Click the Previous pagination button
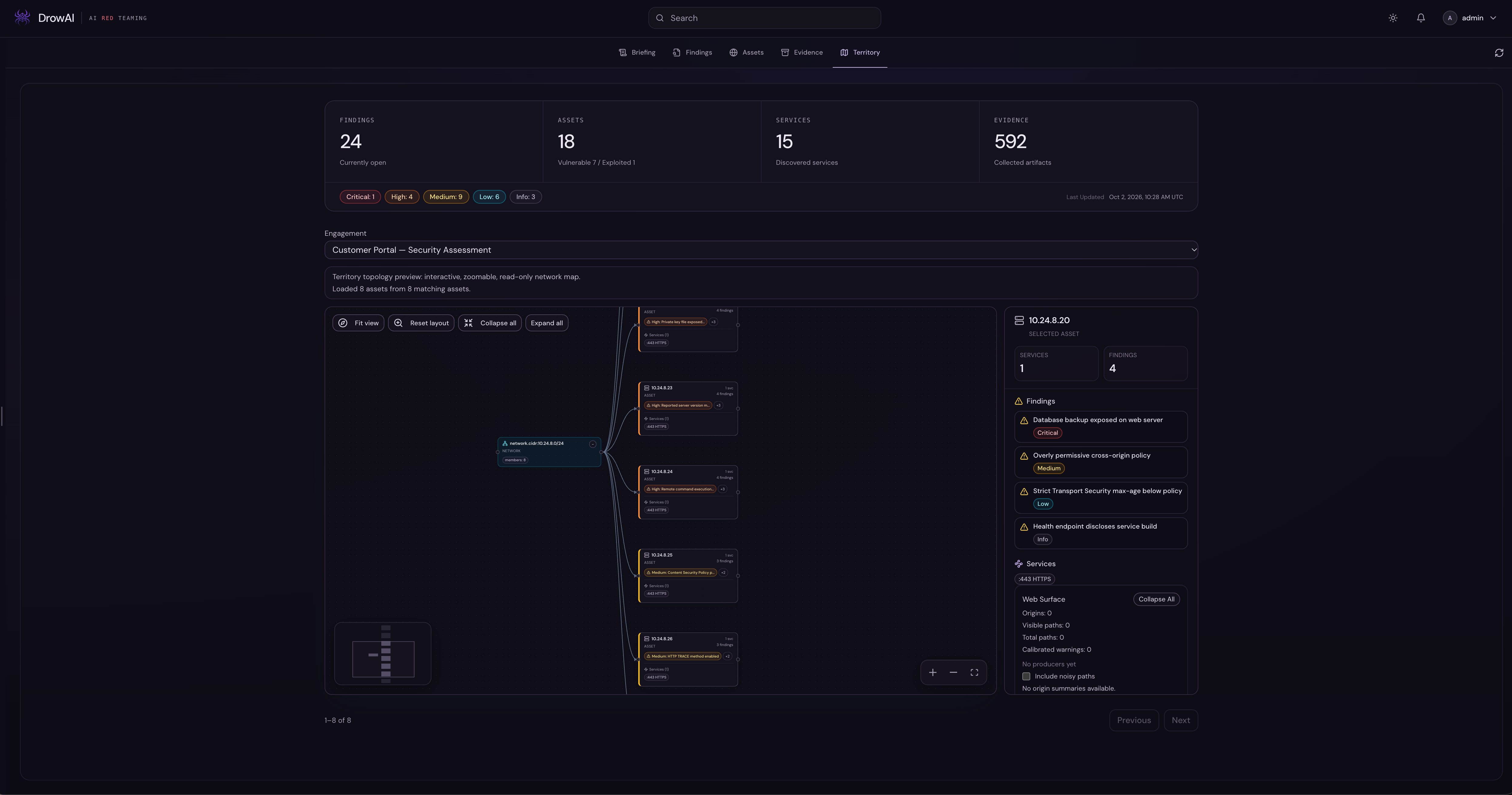1512x795 pixels. tap(1134, 720)
